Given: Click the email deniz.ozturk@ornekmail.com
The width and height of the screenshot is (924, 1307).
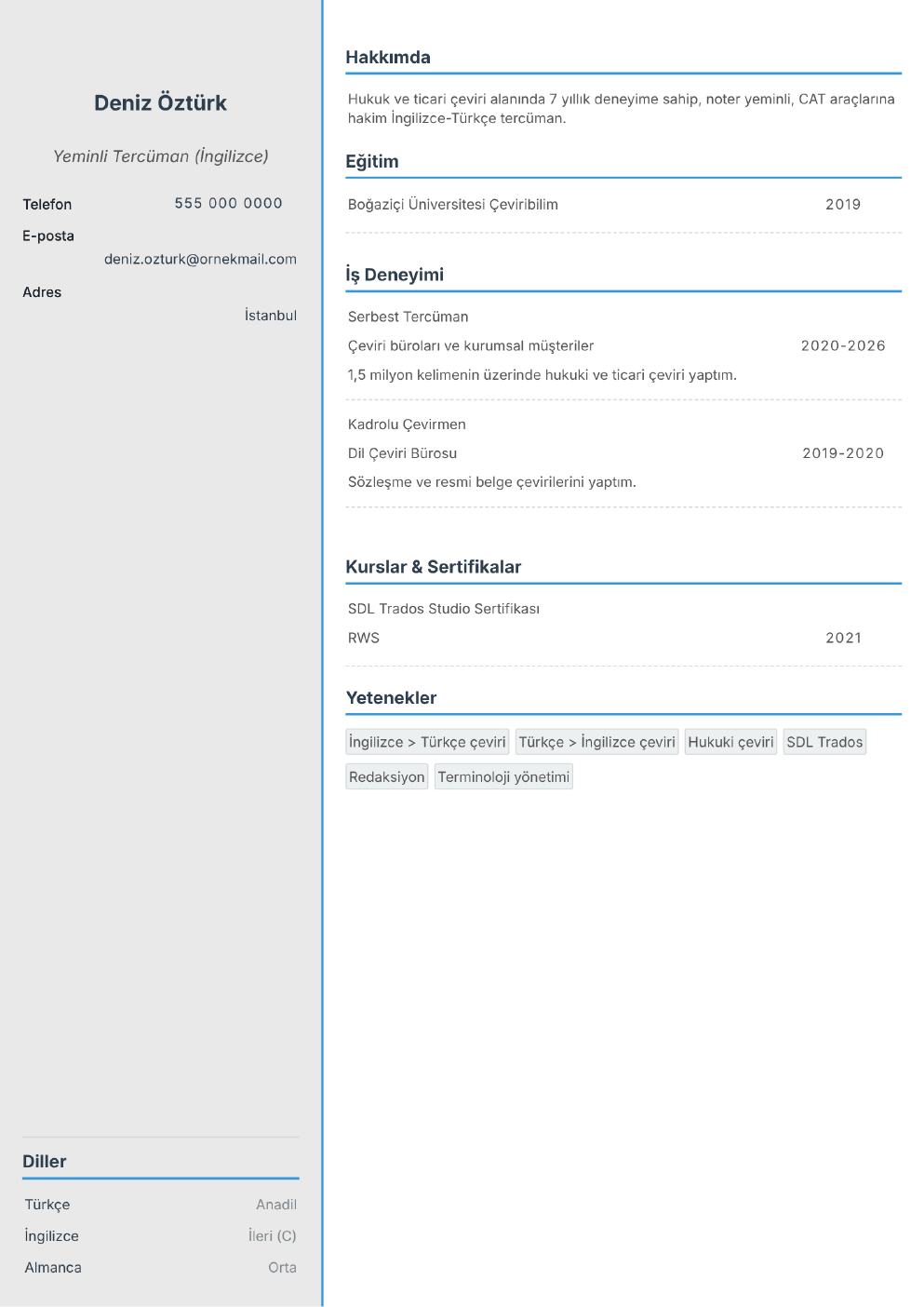Looking at the screenshot, I should click(x=200, y=259).
